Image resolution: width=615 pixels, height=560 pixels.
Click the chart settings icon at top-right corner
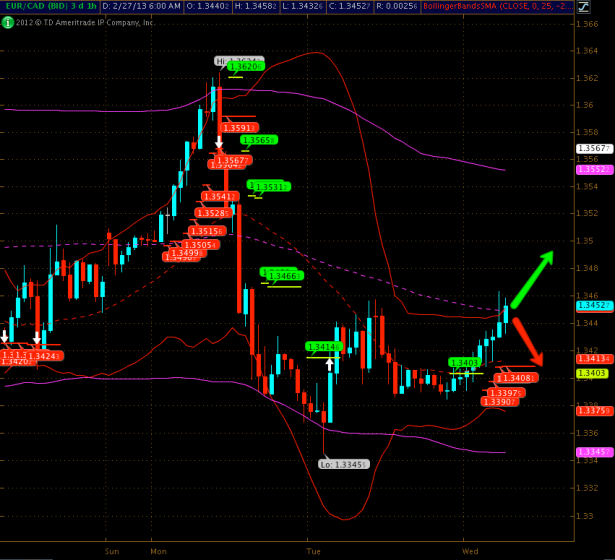pos(606,6)
